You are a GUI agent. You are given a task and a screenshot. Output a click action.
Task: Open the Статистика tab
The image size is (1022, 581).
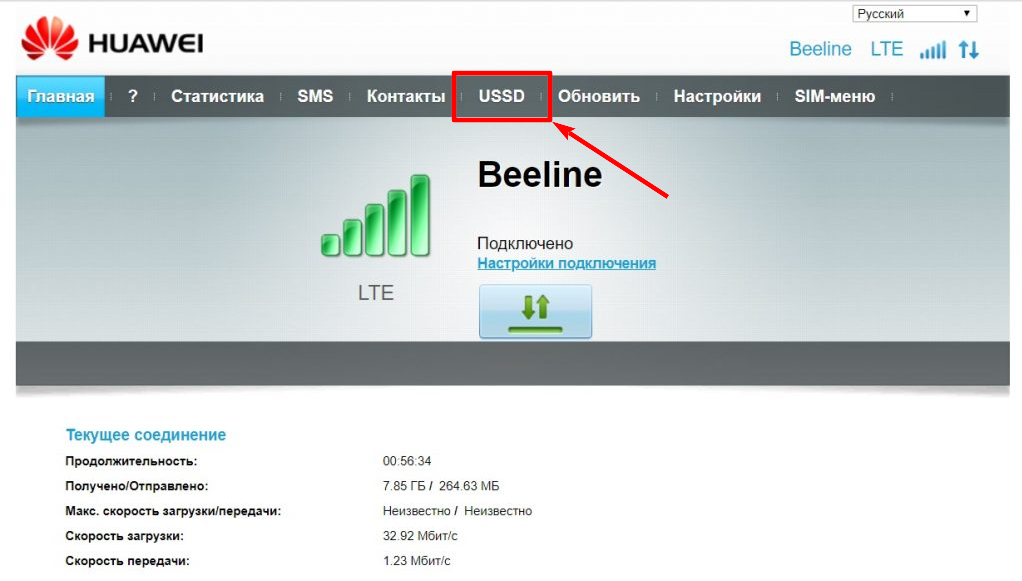pyautogui.click(x=218, y=97)
